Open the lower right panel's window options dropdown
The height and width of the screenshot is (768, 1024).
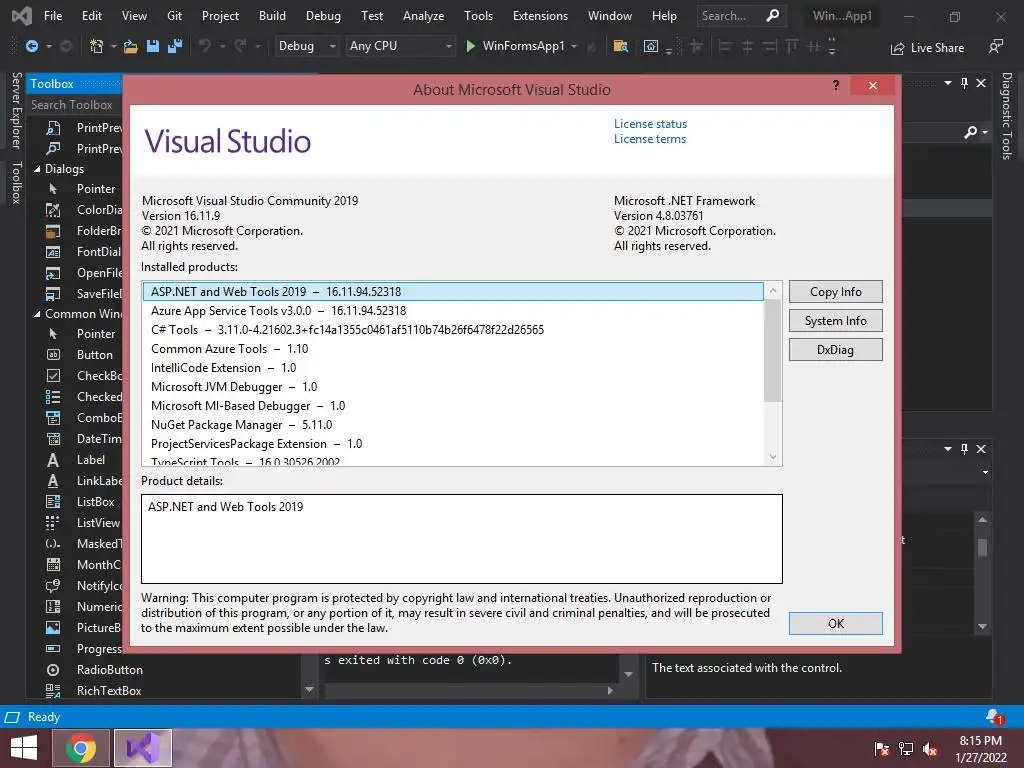948,449
